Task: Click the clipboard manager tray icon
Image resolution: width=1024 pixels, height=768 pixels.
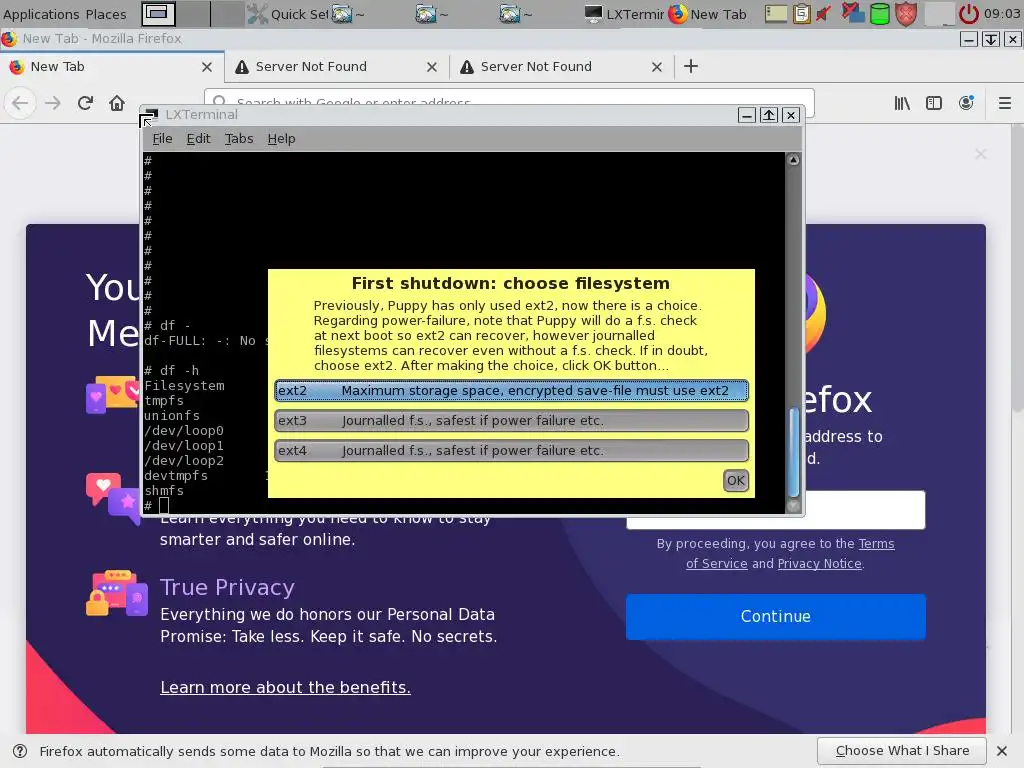Action: [x=801, y=14]
